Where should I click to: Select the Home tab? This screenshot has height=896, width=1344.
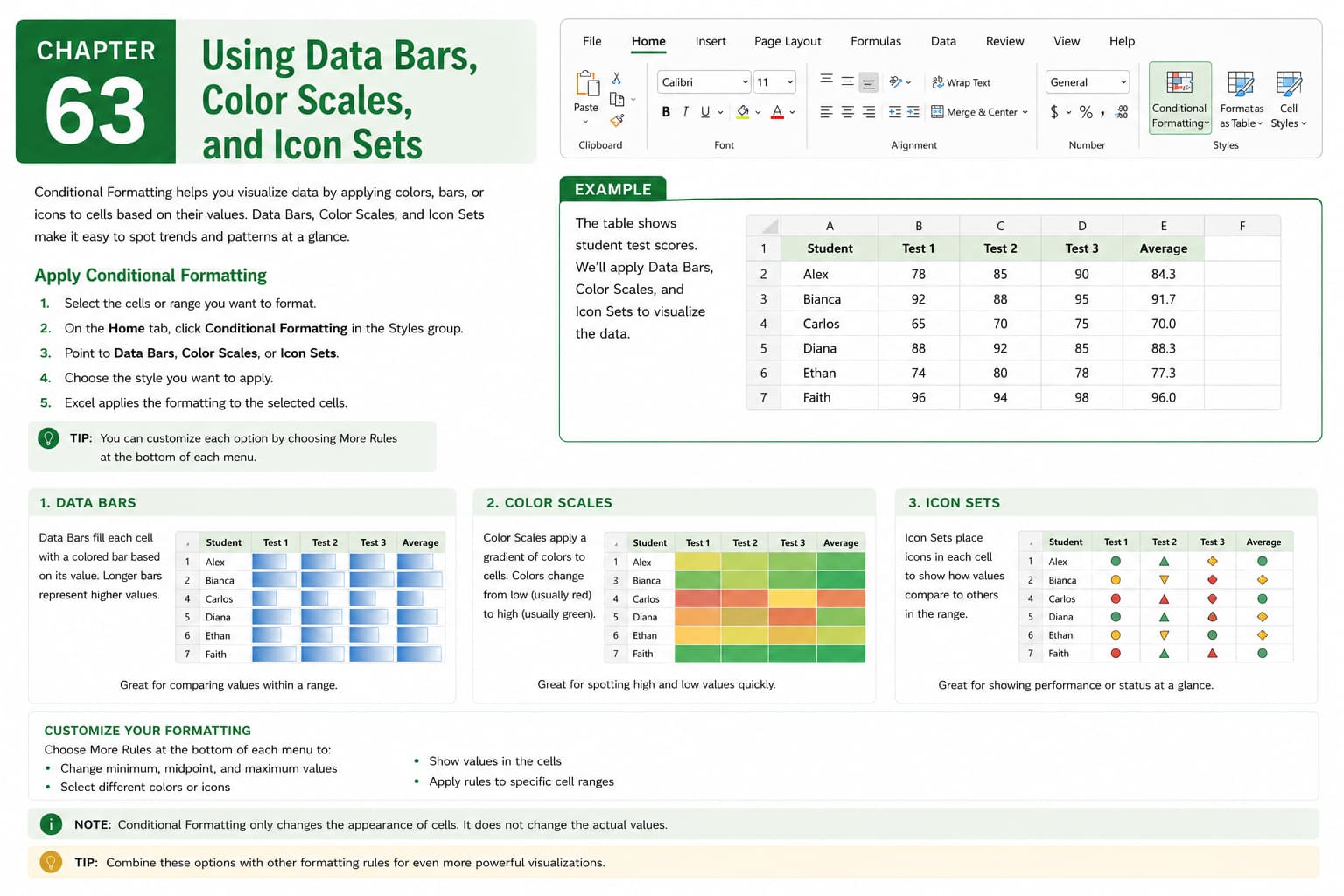(648, 41)
